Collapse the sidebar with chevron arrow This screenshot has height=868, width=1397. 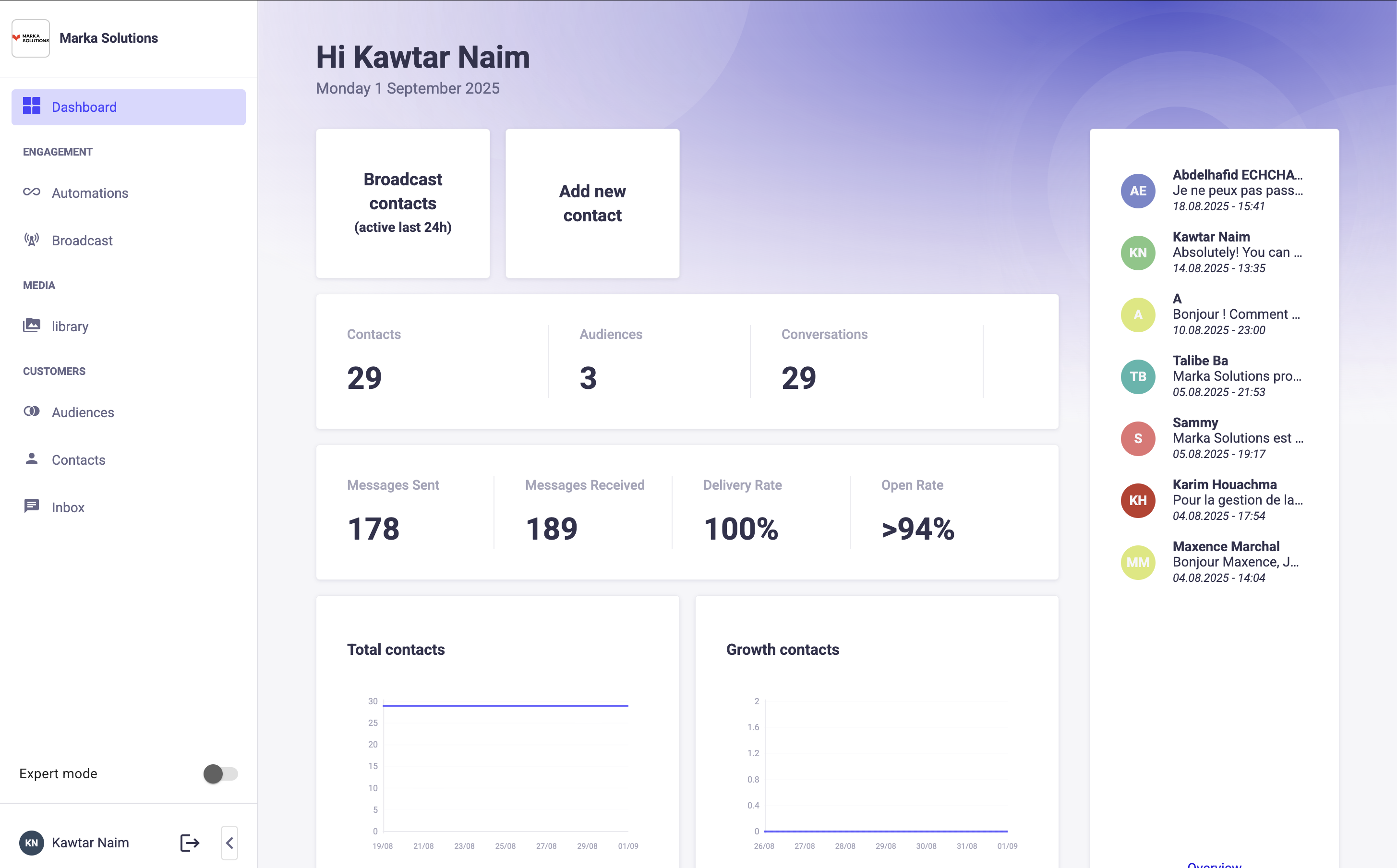[x=229, y=842]
